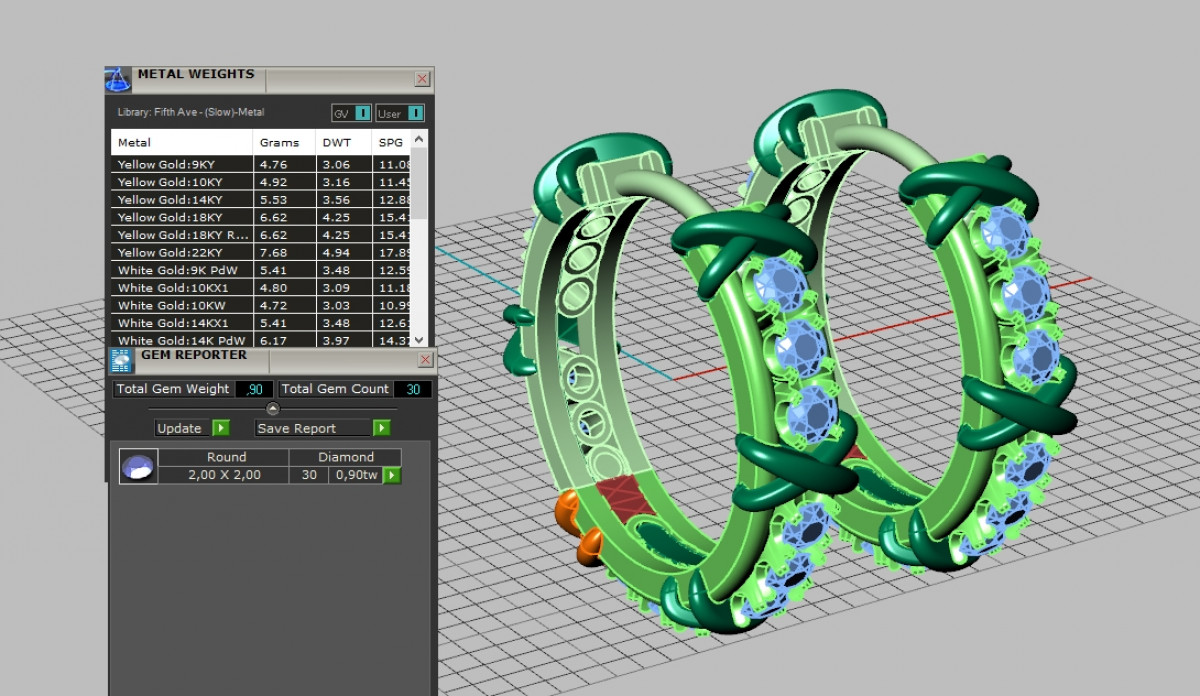Click the Metal Weights panel icon
Viewport: 1200px width, 696px height.
tap(118, 80)
